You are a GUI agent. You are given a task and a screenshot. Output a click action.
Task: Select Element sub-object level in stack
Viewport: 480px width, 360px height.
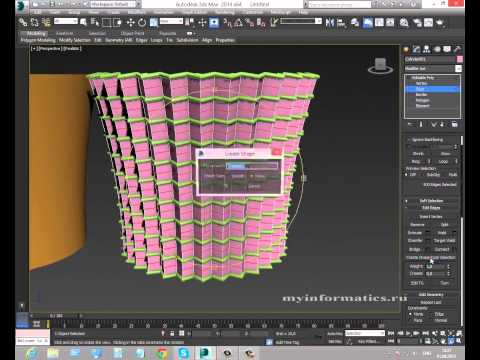tap(422, 106)
